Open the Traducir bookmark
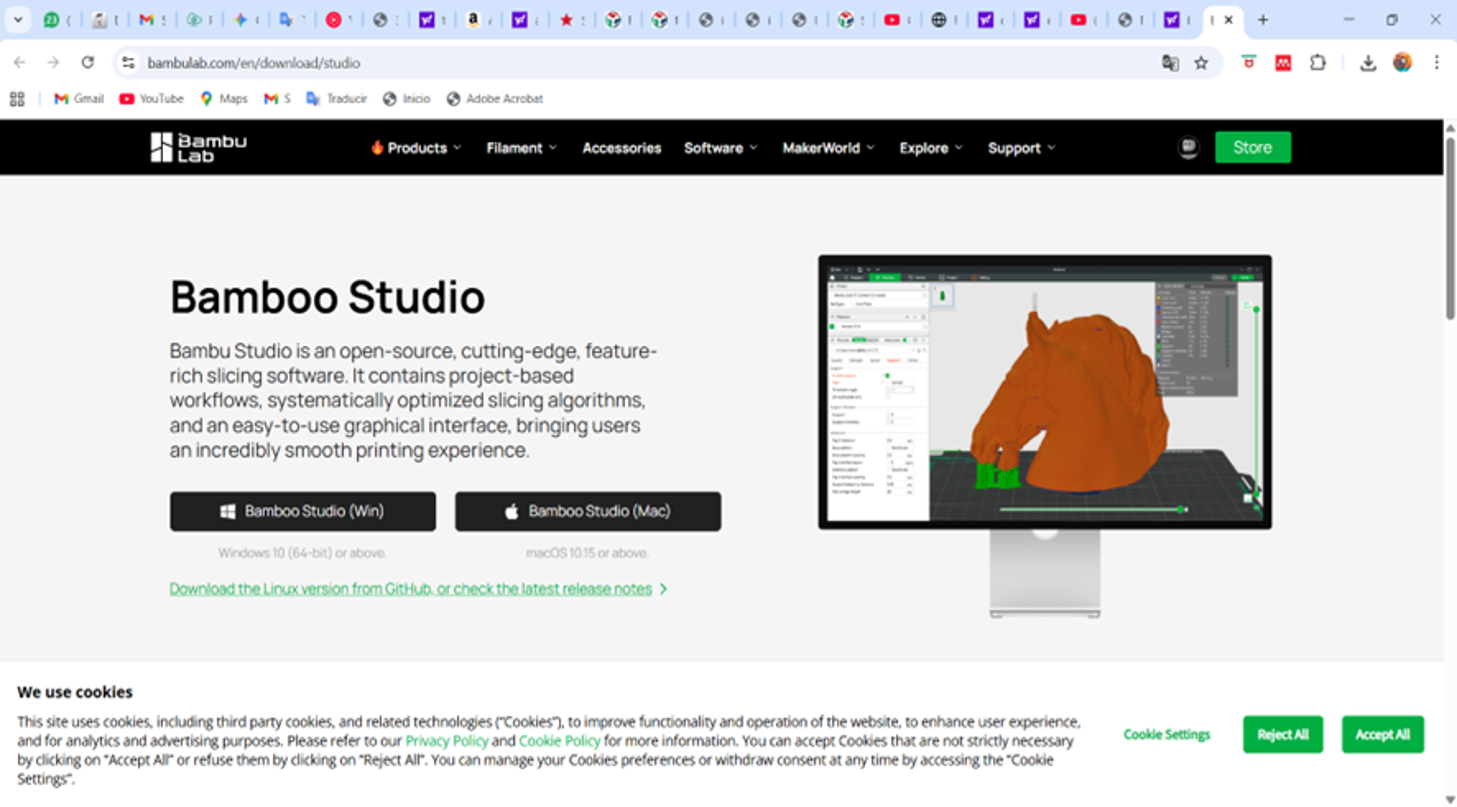This screenshot has width=1457, height=807. 336,99
